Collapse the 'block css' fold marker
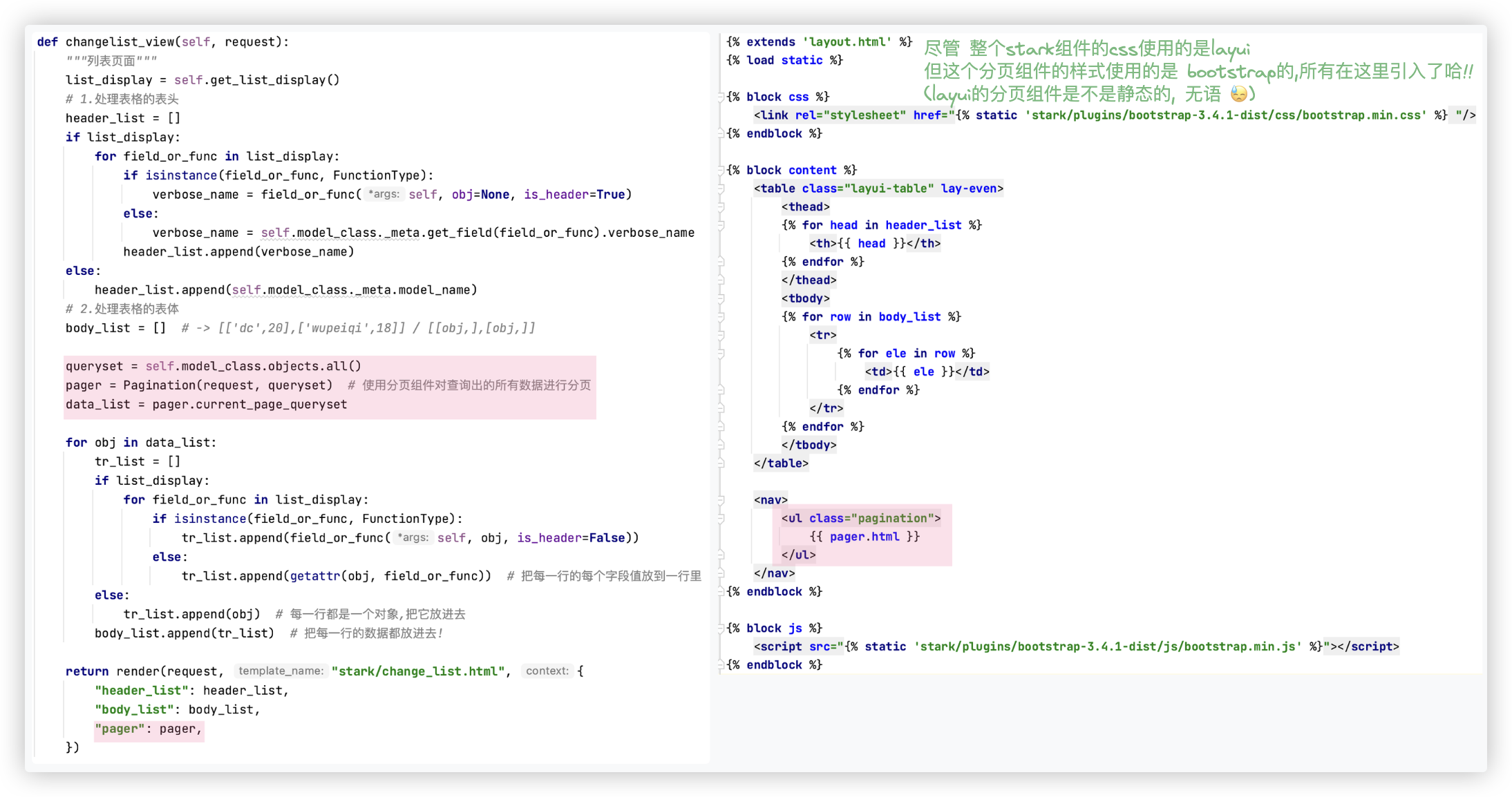Screen dimensions: 1512x797 point(721,97)
